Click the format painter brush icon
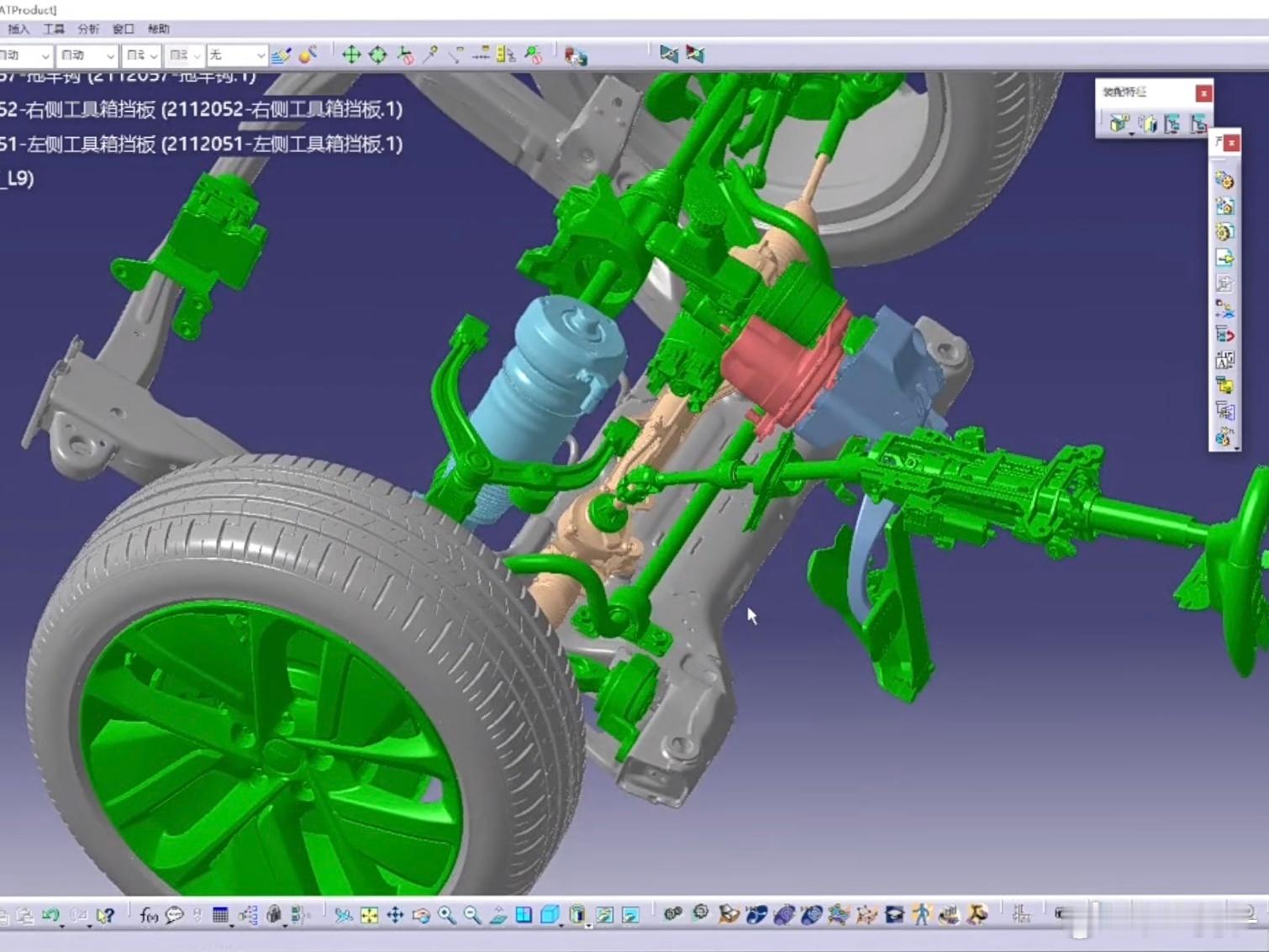This screenshot has width=1269, height=952. 281,55
